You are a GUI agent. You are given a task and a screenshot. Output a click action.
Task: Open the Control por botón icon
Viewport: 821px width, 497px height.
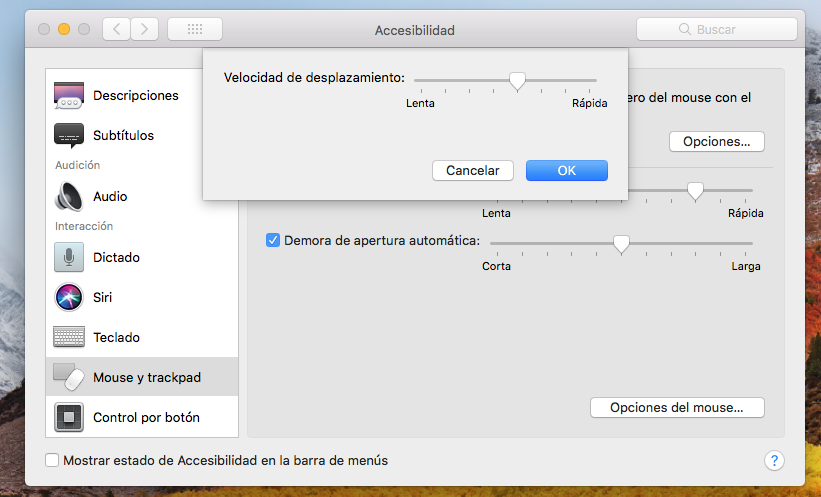point(69,417)
